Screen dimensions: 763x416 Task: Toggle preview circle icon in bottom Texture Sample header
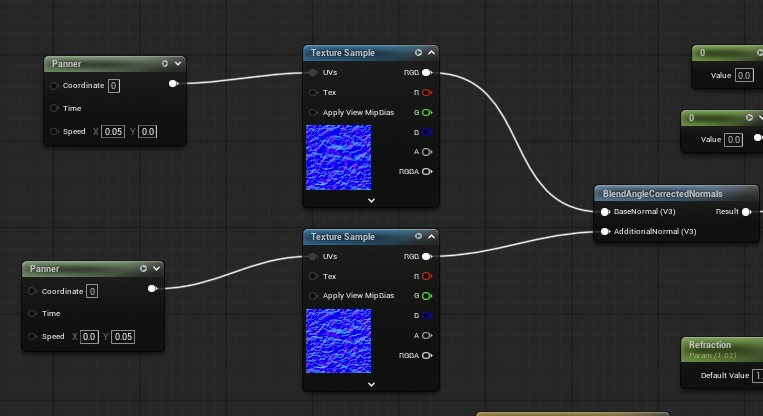click(x=418, y=237)
